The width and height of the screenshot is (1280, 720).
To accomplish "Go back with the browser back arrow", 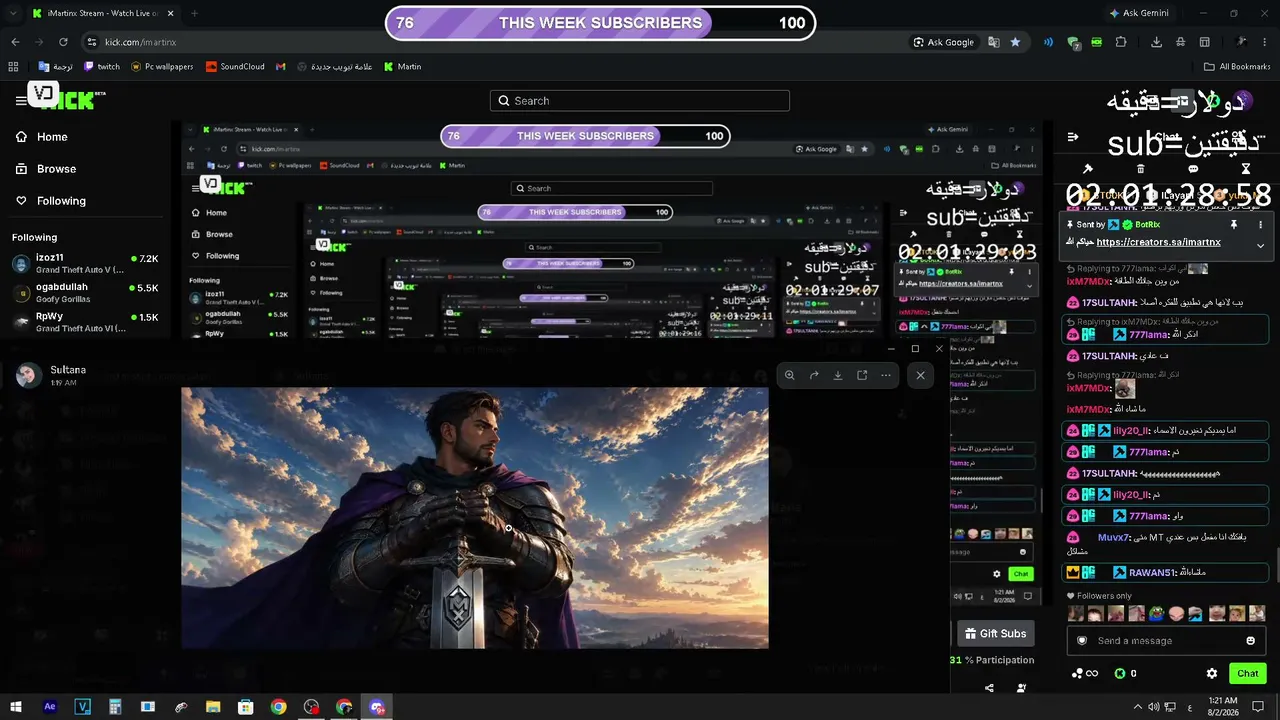I will (x=15, y=42).
